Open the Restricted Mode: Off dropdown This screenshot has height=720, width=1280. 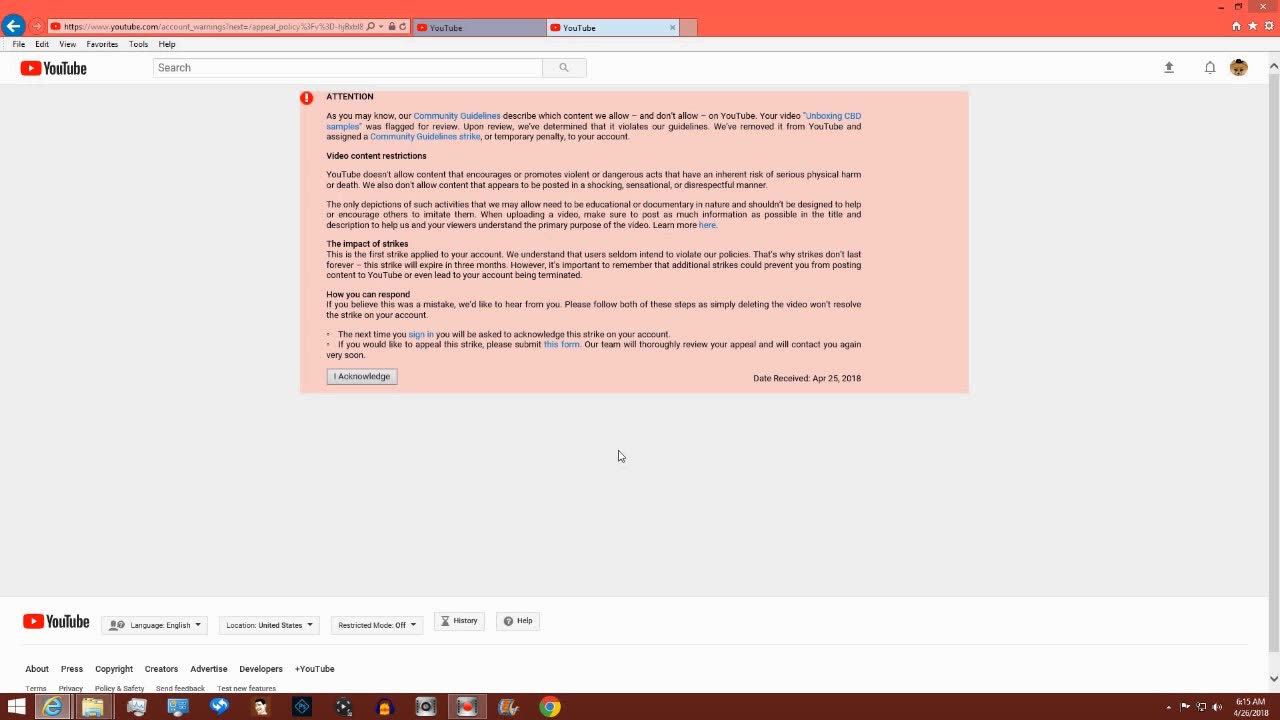click(377, 625)
